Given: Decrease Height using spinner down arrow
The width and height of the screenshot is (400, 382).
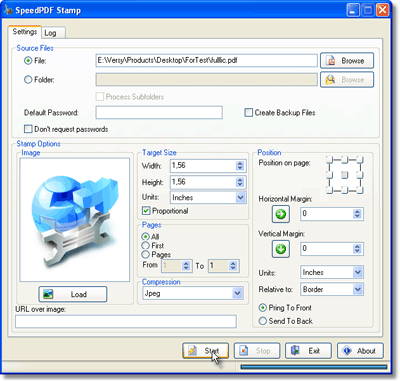Looking at the screenshot, I should click(x=240, y=184).
